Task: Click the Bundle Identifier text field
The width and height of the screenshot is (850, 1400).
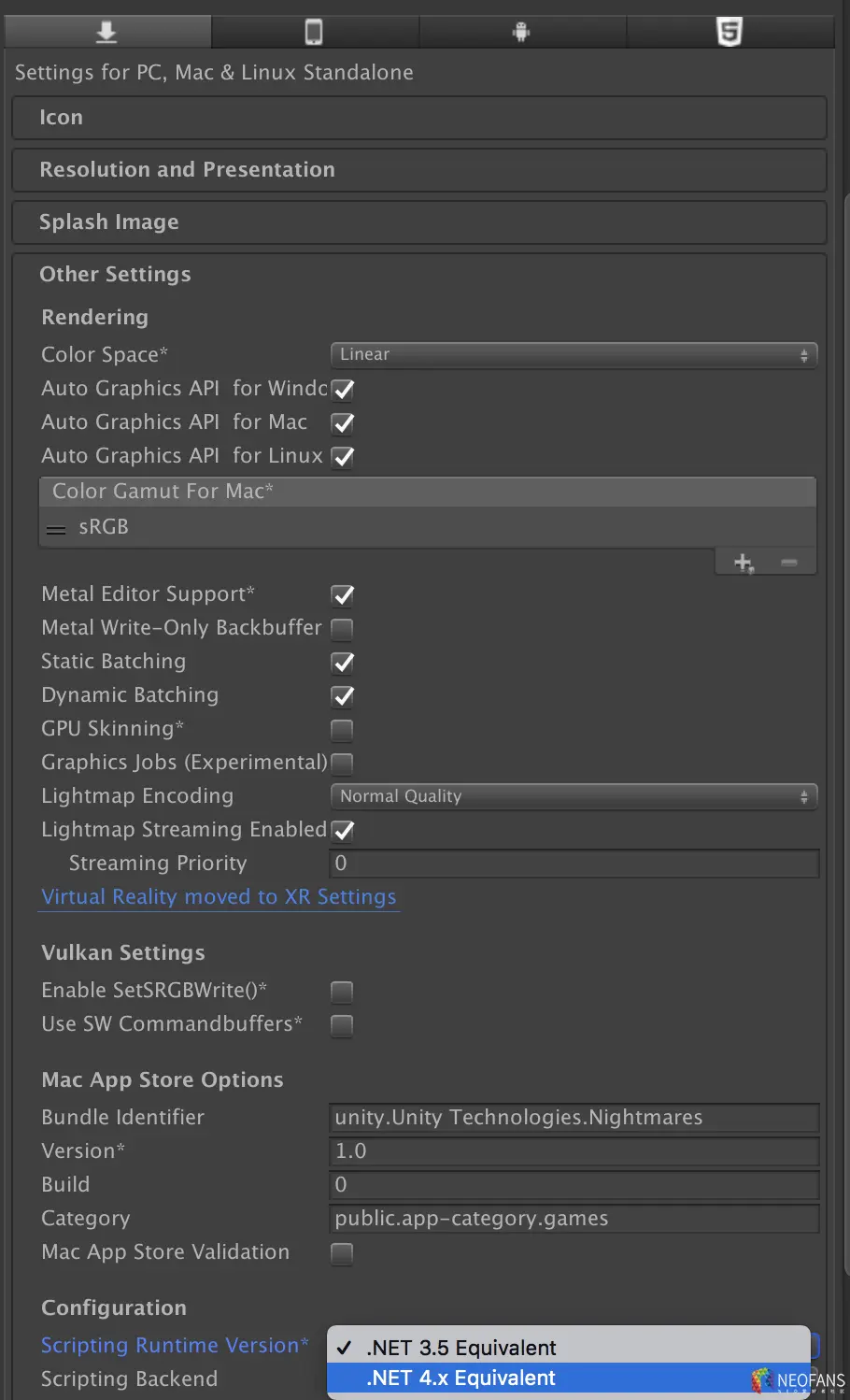Action: point(574,1118)
